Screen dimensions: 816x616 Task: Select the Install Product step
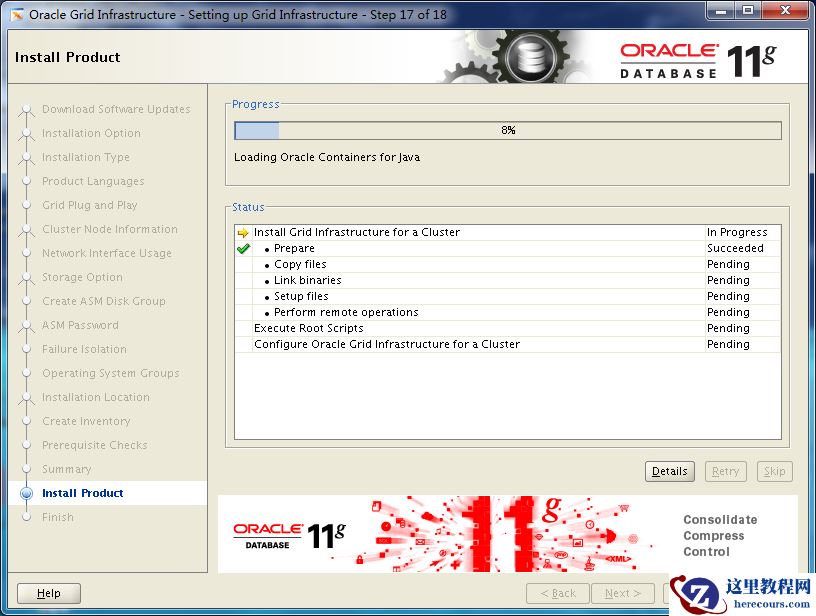coord(83,493)
